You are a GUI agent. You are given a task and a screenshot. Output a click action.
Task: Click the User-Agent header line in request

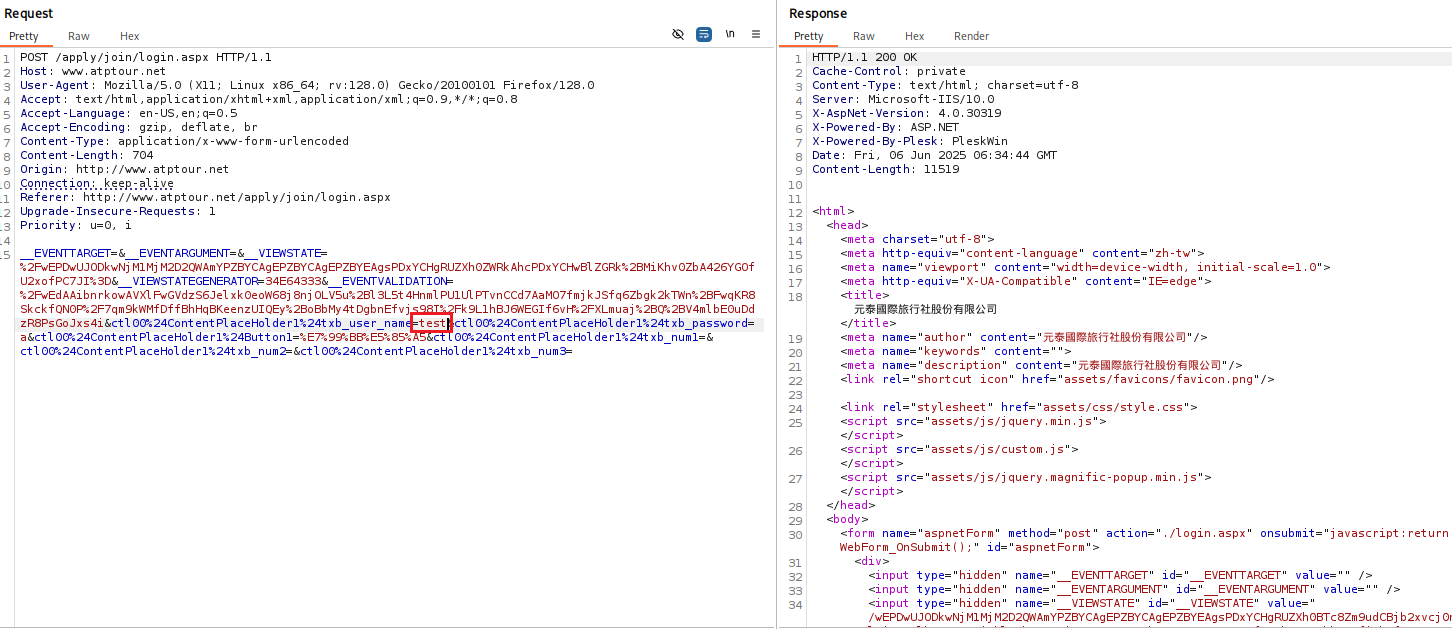(307, 85)
